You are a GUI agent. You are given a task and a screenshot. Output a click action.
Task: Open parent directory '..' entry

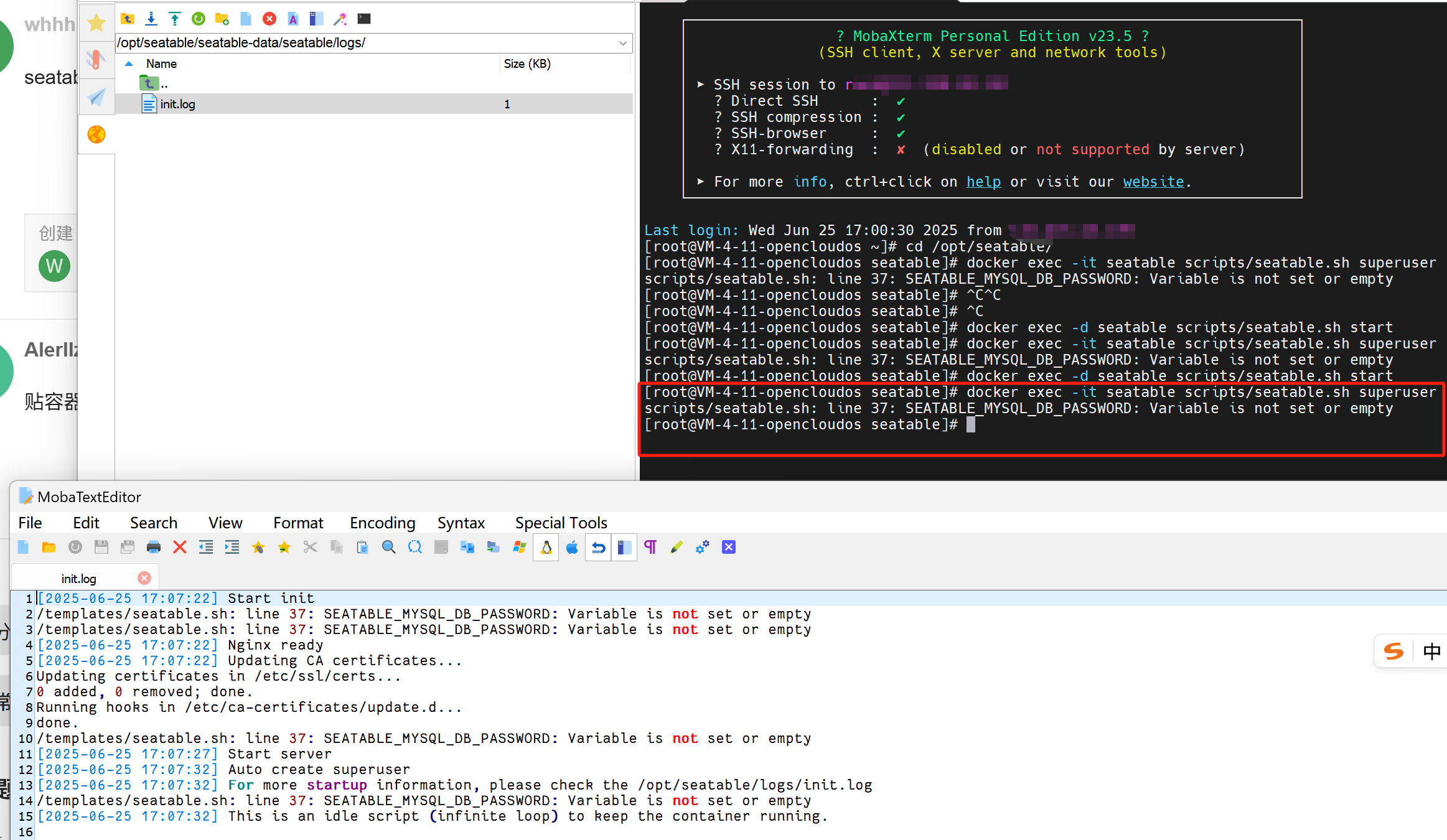click(154, 83)
